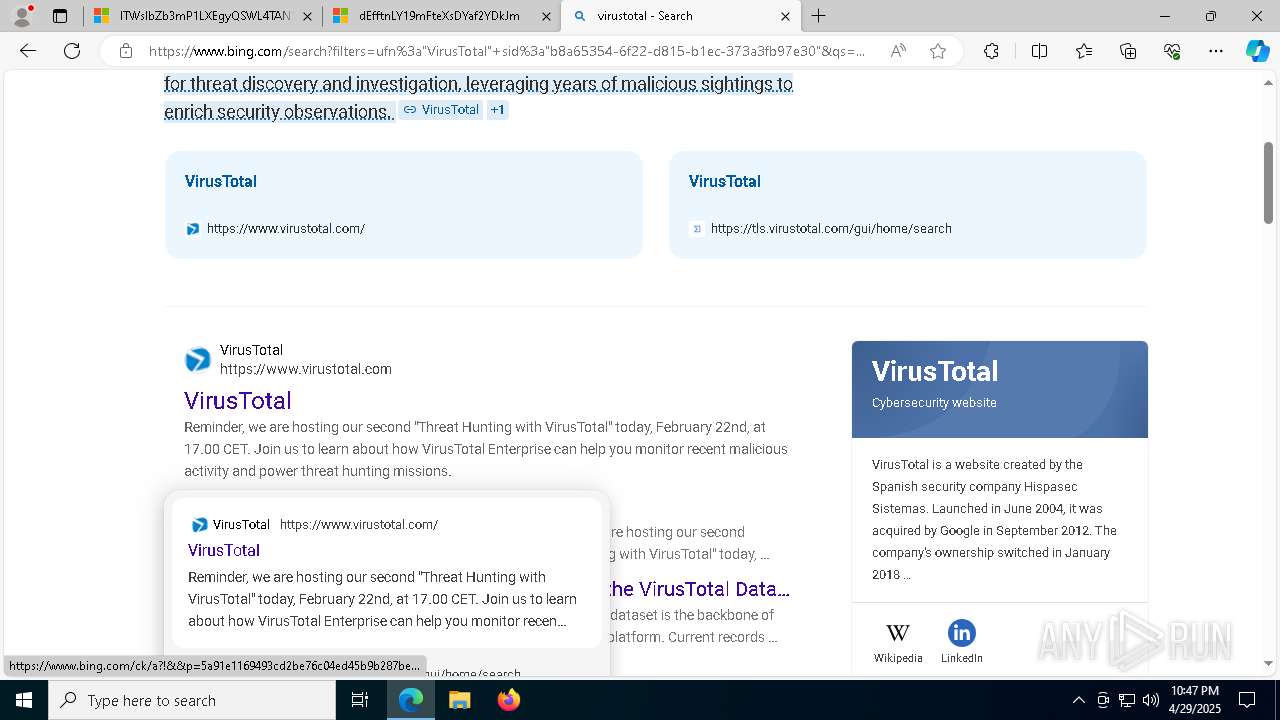
Task: Open VirusTotal title in hover preview card
Action: (x=224, y=550)
